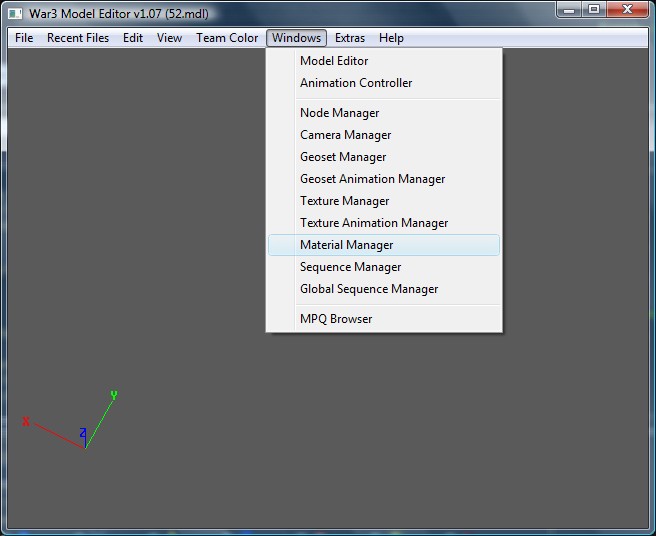The image size is (656, 536).
Task: Open the Node Manager window
Action: [384, 113]
